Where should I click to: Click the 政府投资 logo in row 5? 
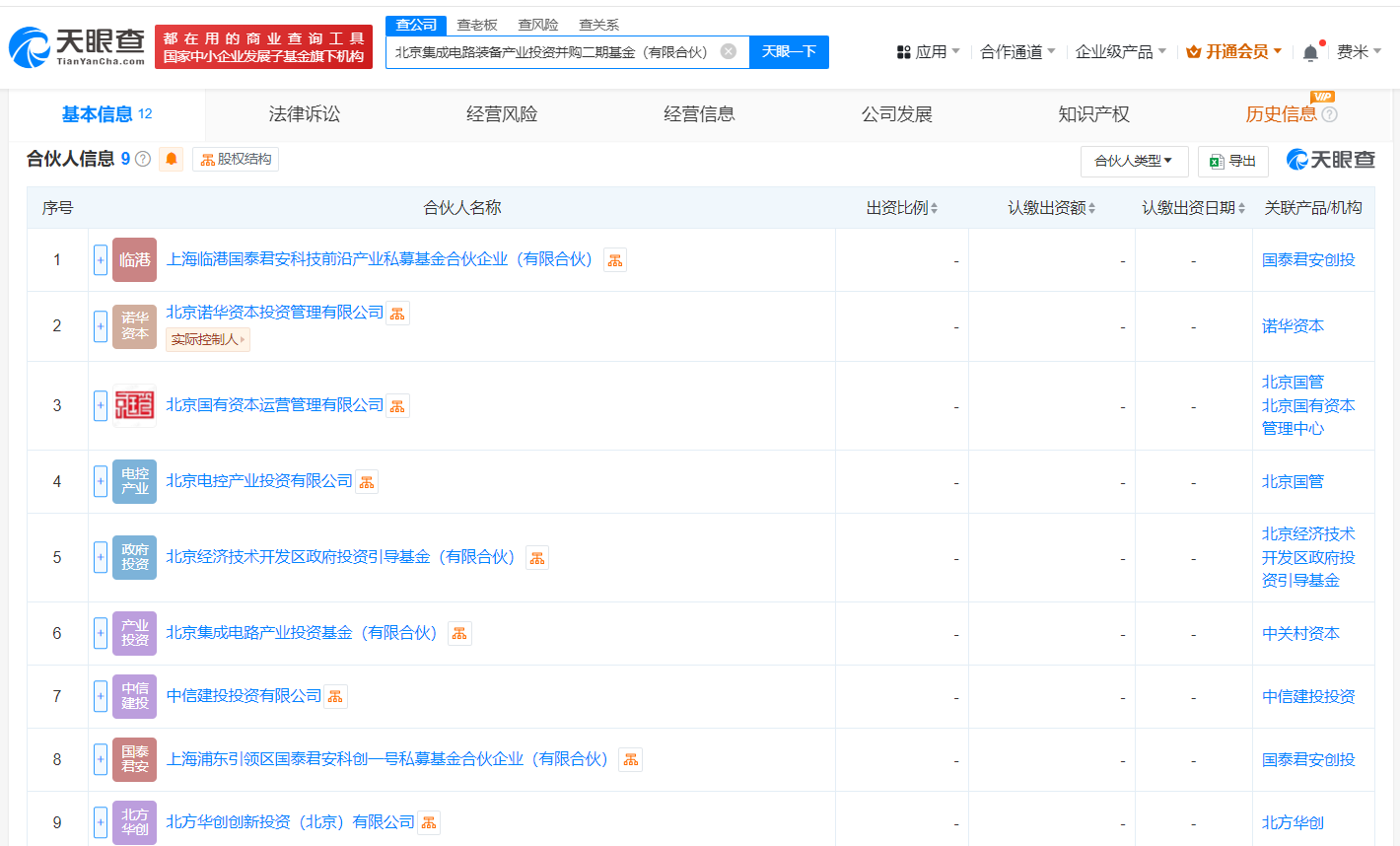pos(134,557)
